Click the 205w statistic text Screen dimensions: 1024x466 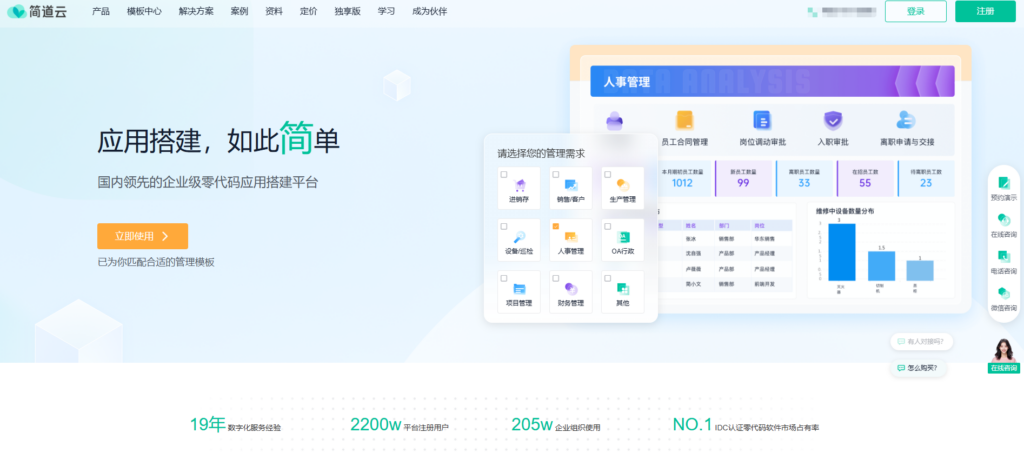click(532, 425)
